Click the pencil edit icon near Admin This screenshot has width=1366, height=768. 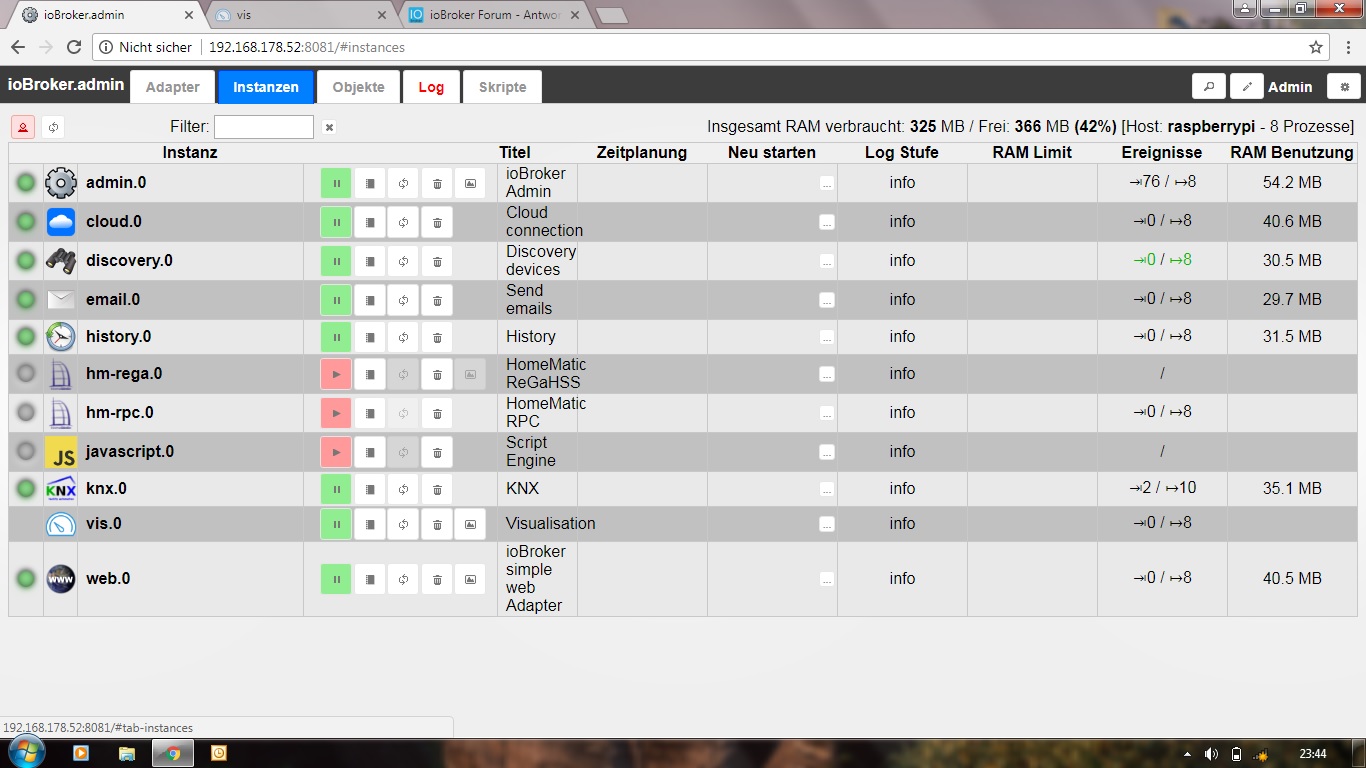coord(1247,87)
